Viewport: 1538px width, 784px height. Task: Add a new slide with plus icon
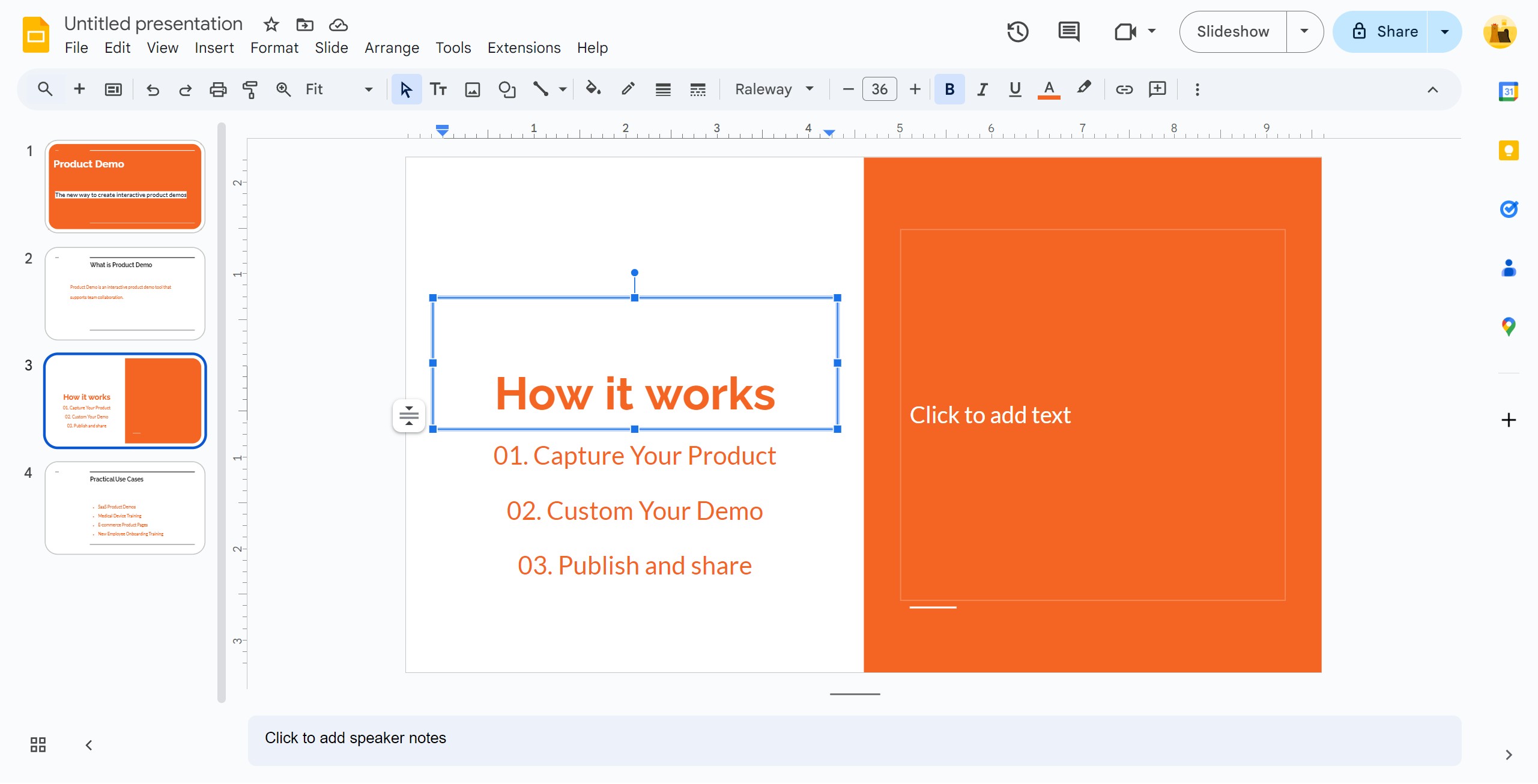(79, 89)
